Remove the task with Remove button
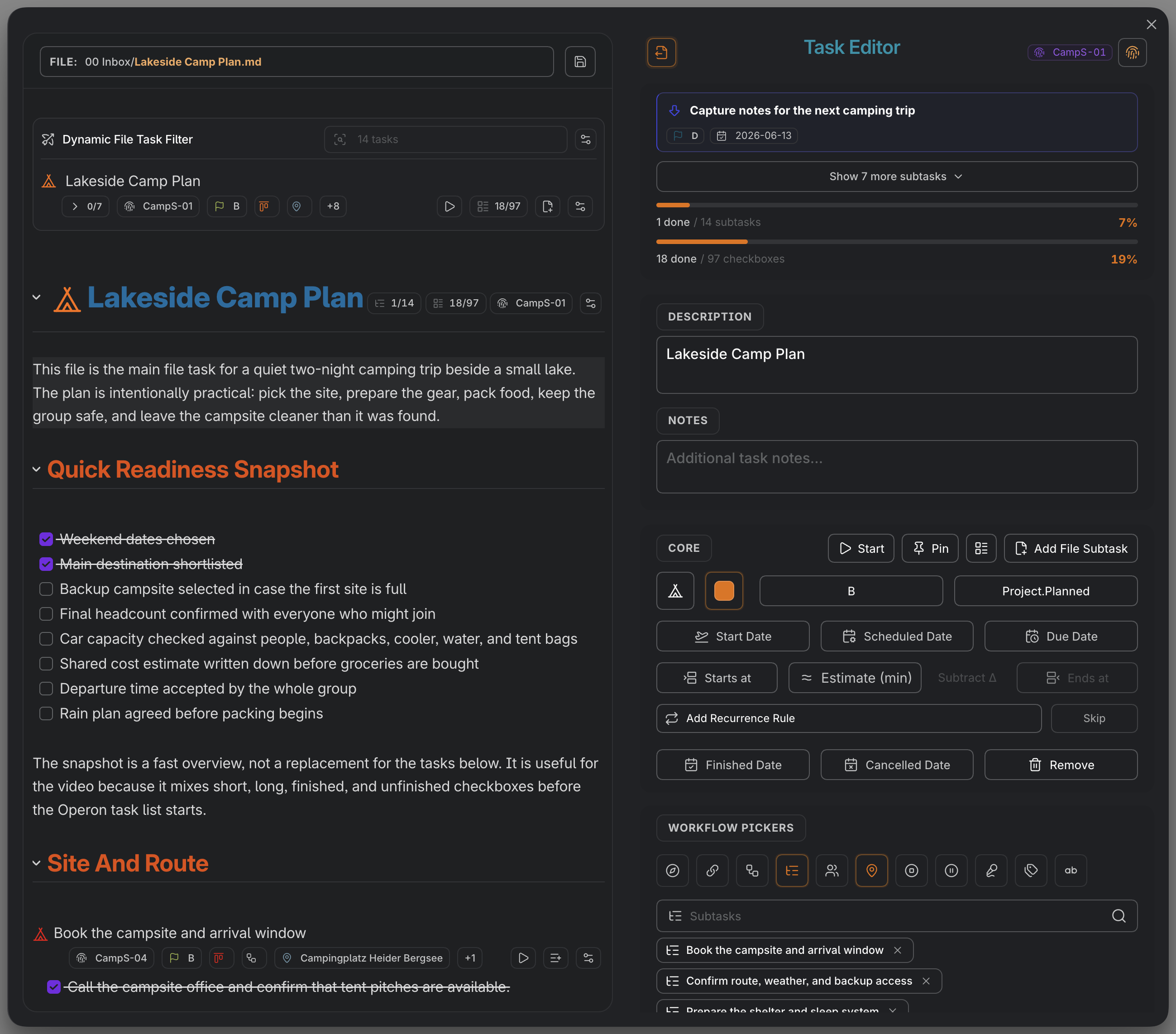1176x1034 pixels. click(x=1061, y=764)
